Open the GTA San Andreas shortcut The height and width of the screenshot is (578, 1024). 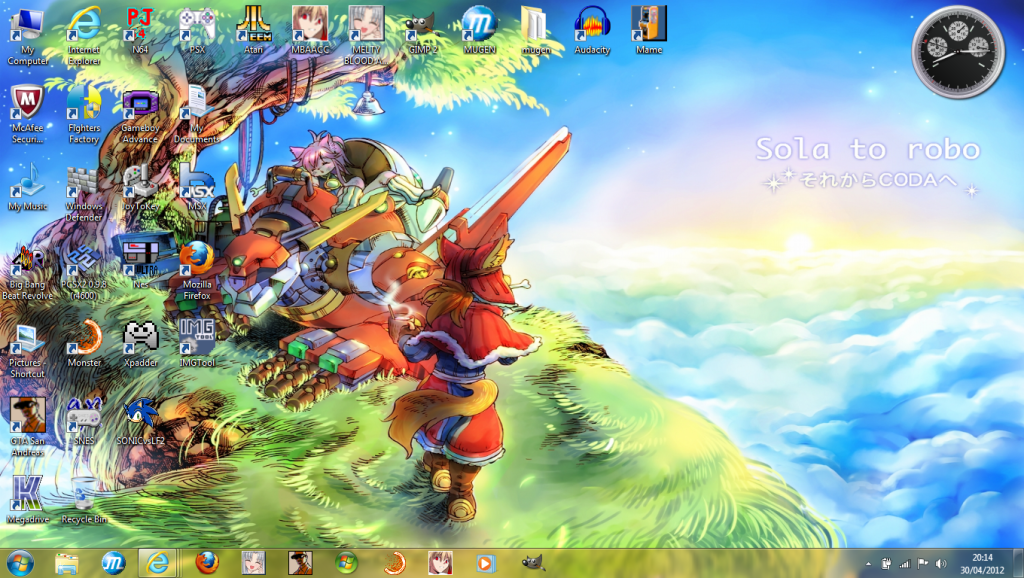[x=27, y=428]
